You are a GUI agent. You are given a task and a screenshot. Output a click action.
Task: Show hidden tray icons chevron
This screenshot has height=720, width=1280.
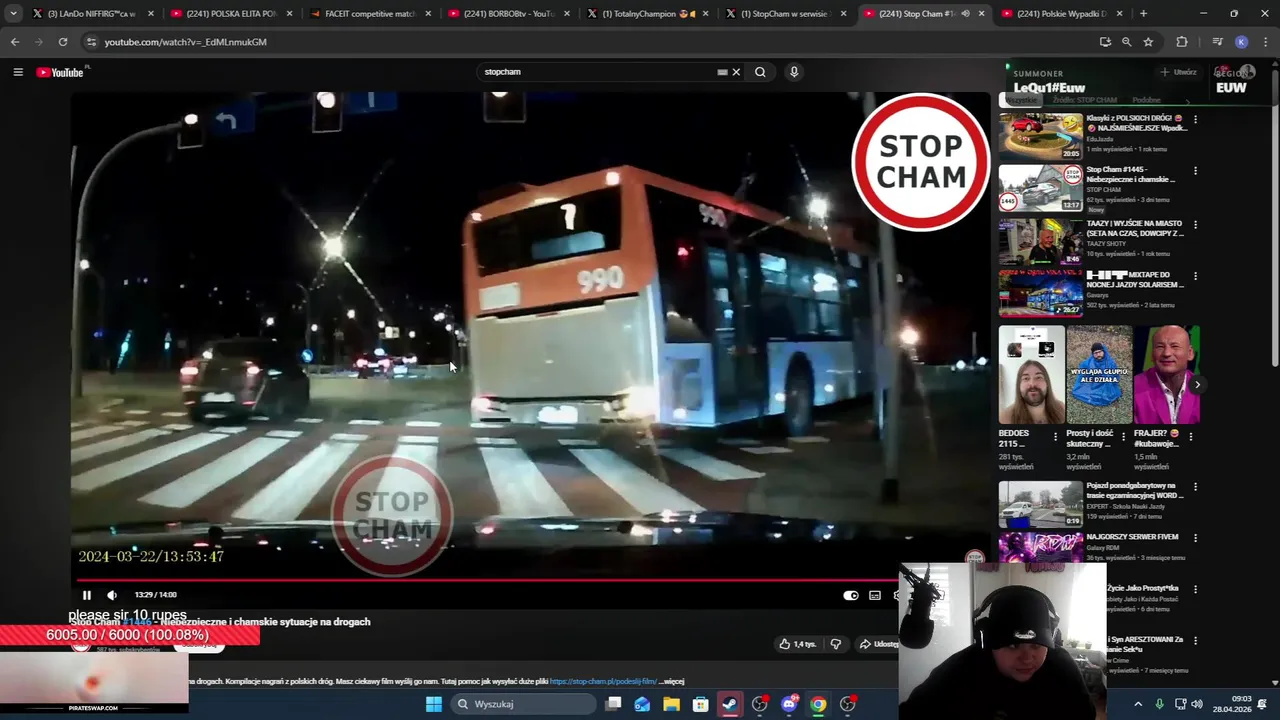[1138, 704]
